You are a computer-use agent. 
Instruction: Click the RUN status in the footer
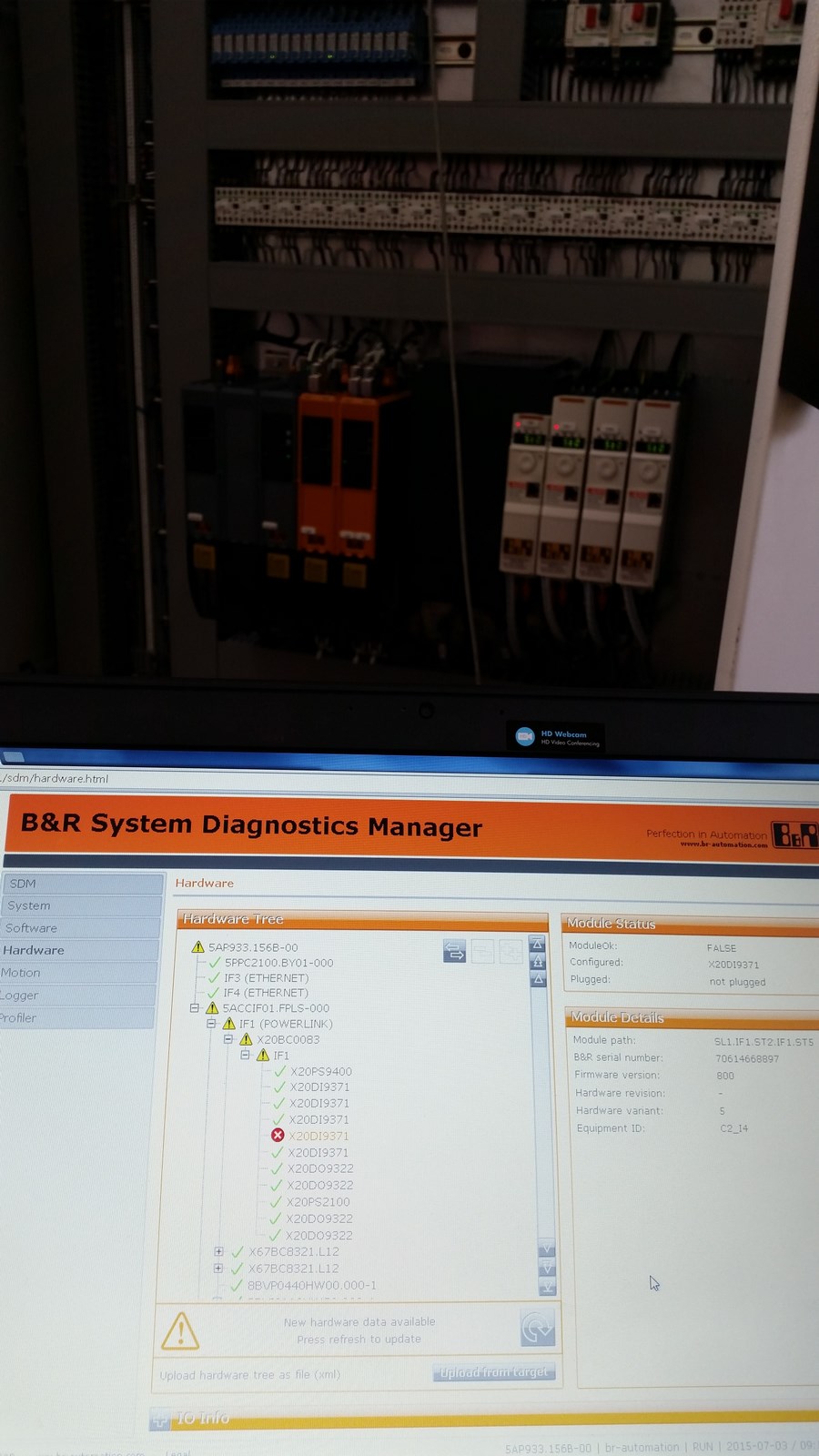point(703,1447)
